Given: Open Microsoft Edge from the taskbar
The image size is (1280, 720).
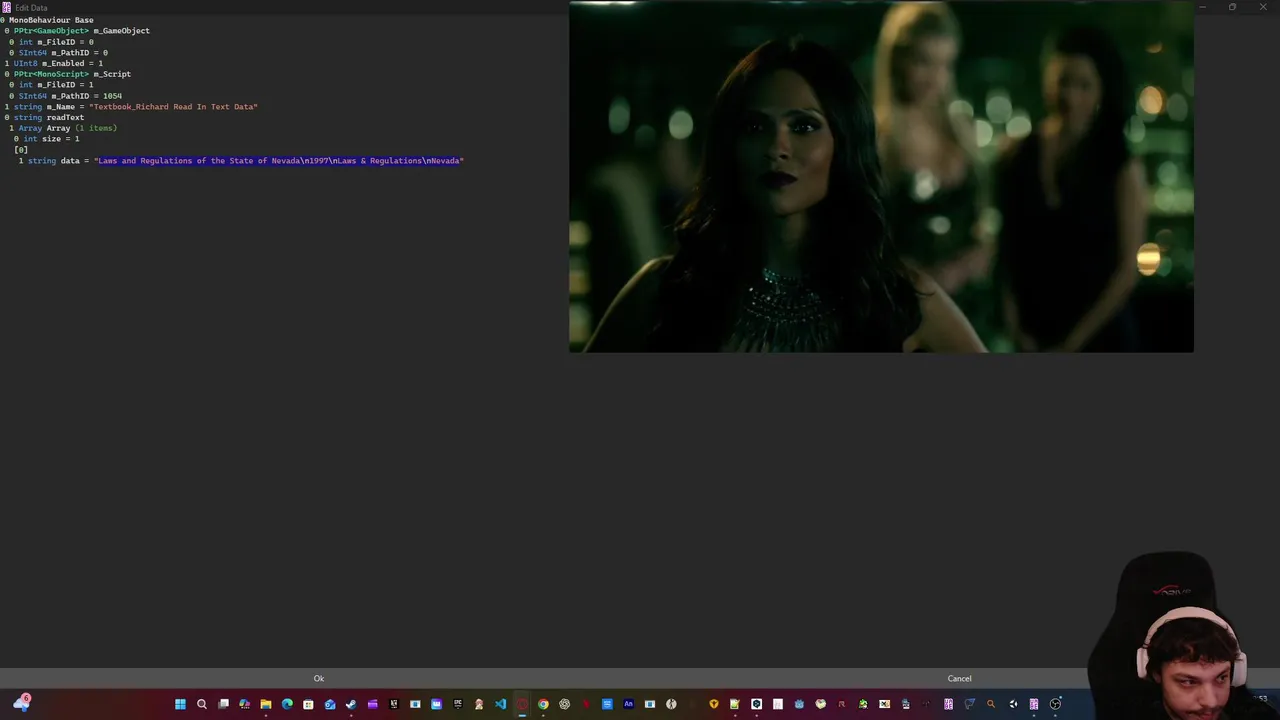Looking at the screenshot, I should click(287, 704).
